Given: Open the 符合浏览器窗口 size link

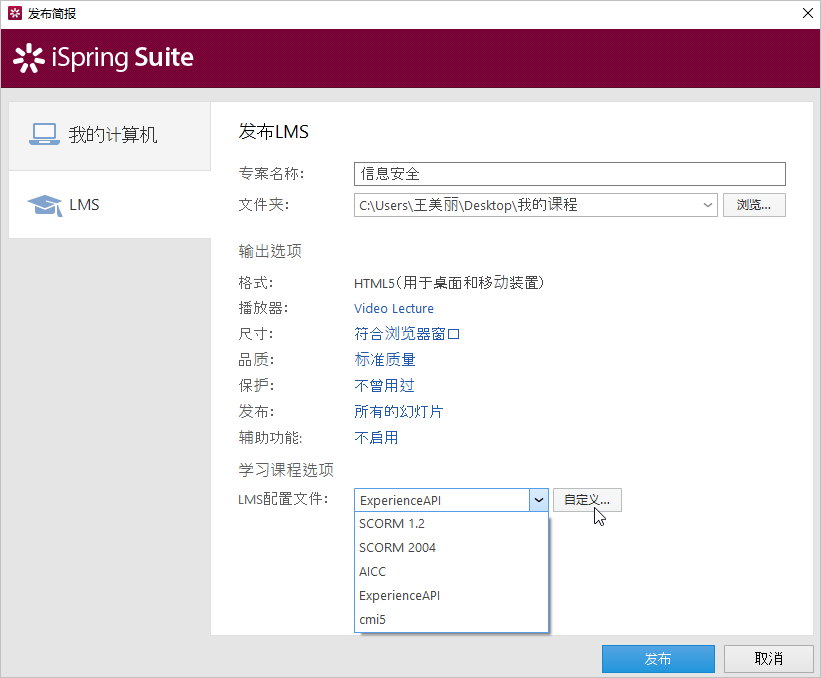Looking at the screenshot, I should click(x=407, y=334).
